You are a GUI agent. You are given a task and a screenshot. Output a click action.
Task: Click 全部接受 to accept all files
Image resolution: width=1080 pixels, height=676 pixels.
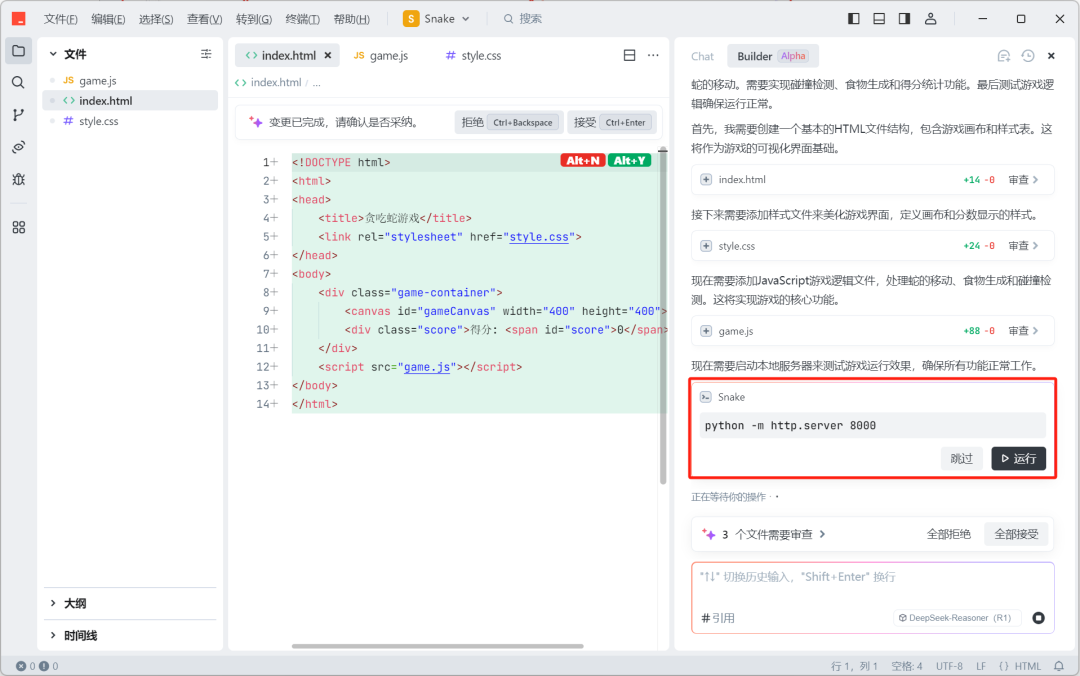pos(1016,534)
